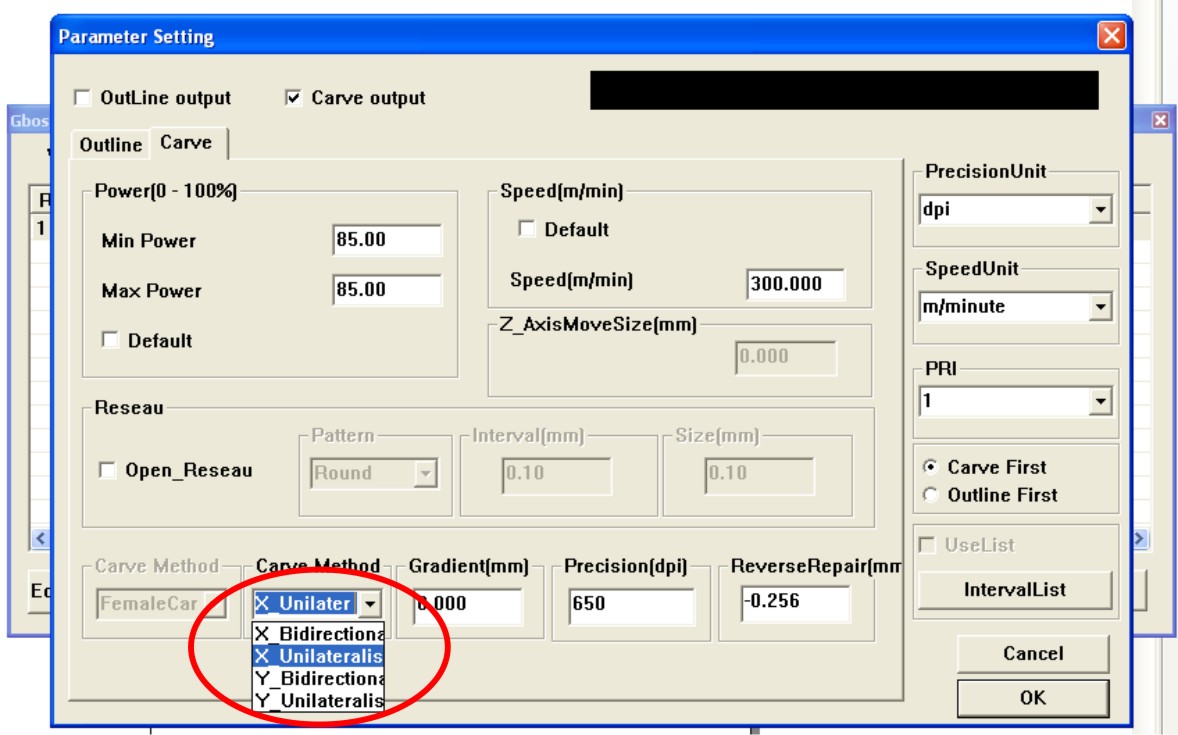Select the Outline First radio button

pyautogui.click(x=931, y=495)
